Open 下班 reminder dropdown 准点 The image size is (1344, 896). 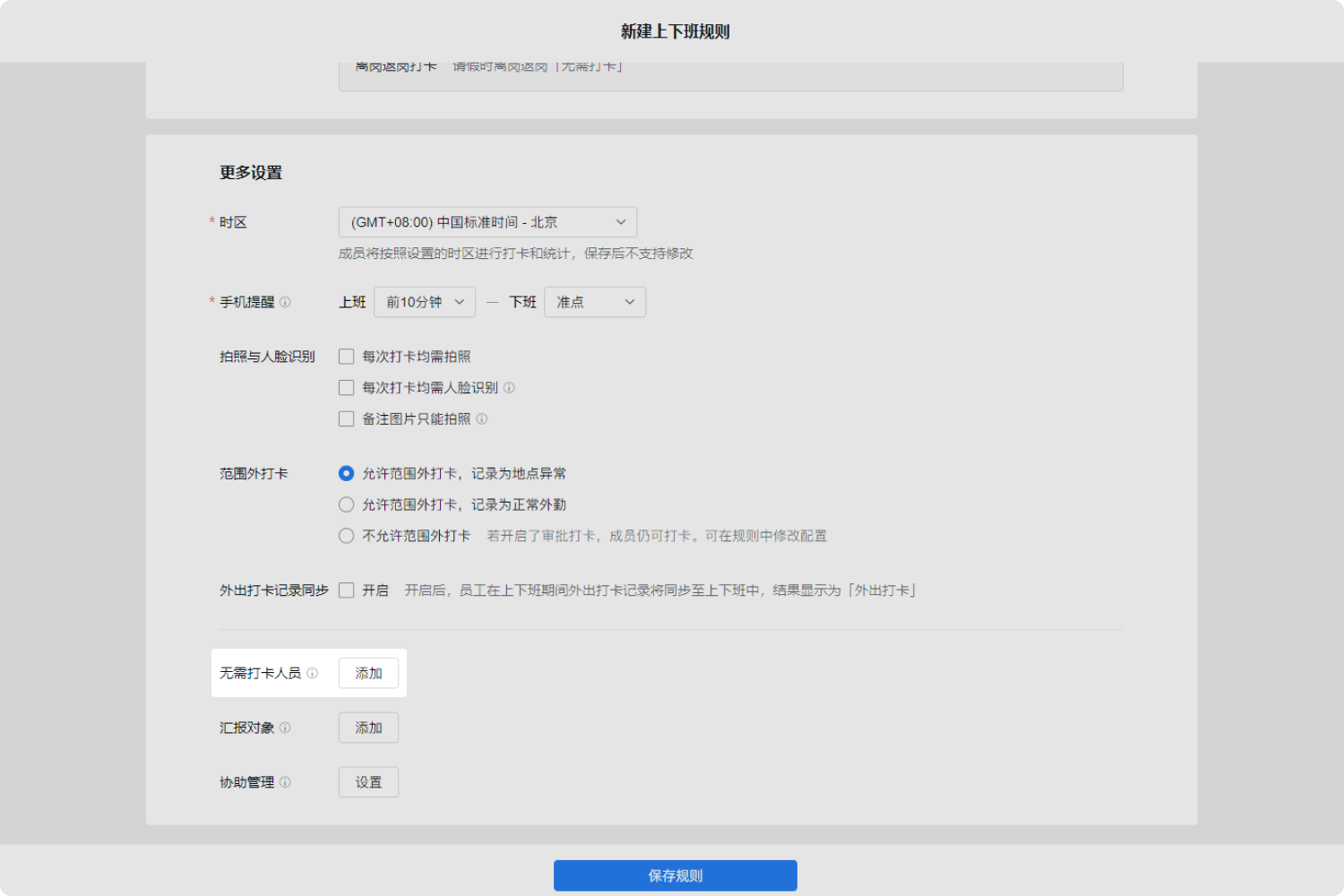595,302
